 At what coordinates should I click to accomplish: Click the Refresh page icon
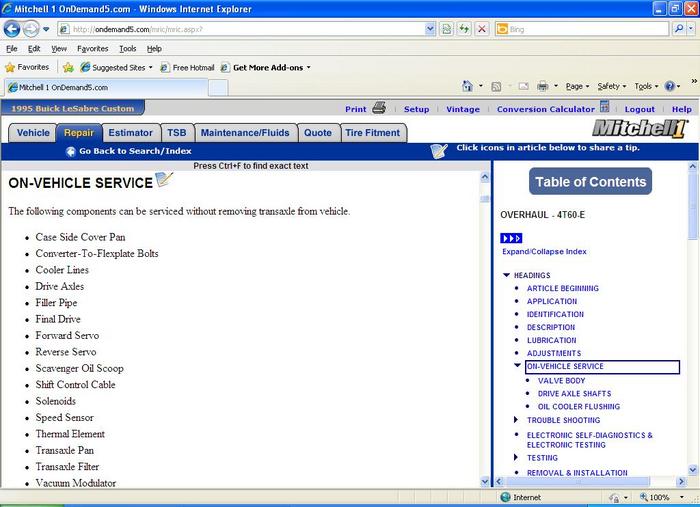pyautogui.click(x=464, y=29)
